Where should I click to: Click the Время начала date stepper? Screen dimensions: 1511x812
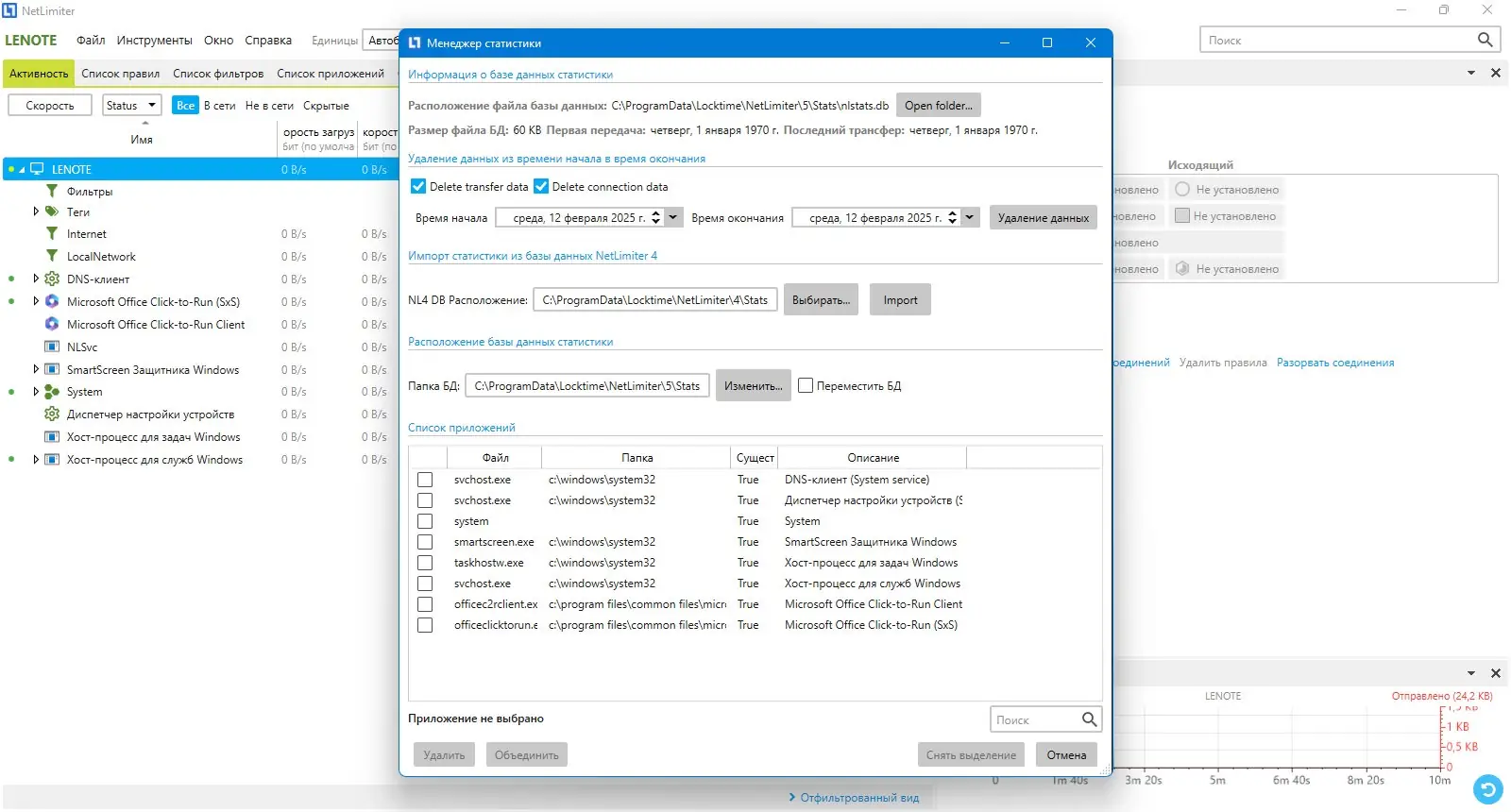[x=656, y=217]
